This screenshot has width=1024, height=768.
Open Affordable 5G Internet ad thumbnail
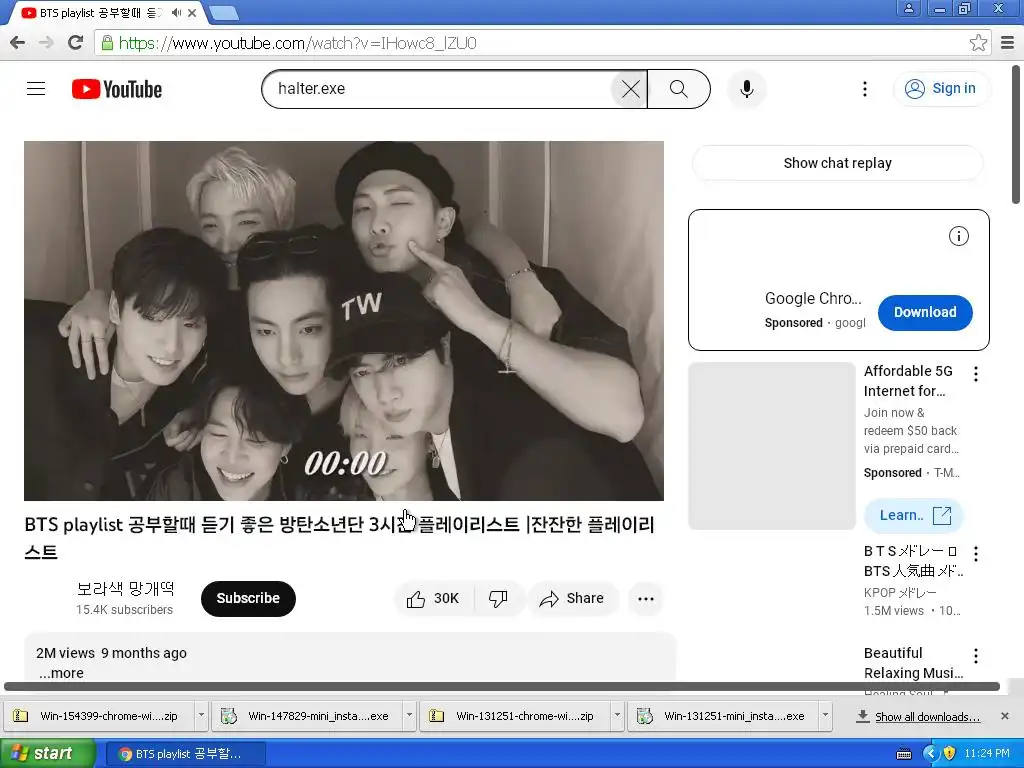click(x=772, y=446)
